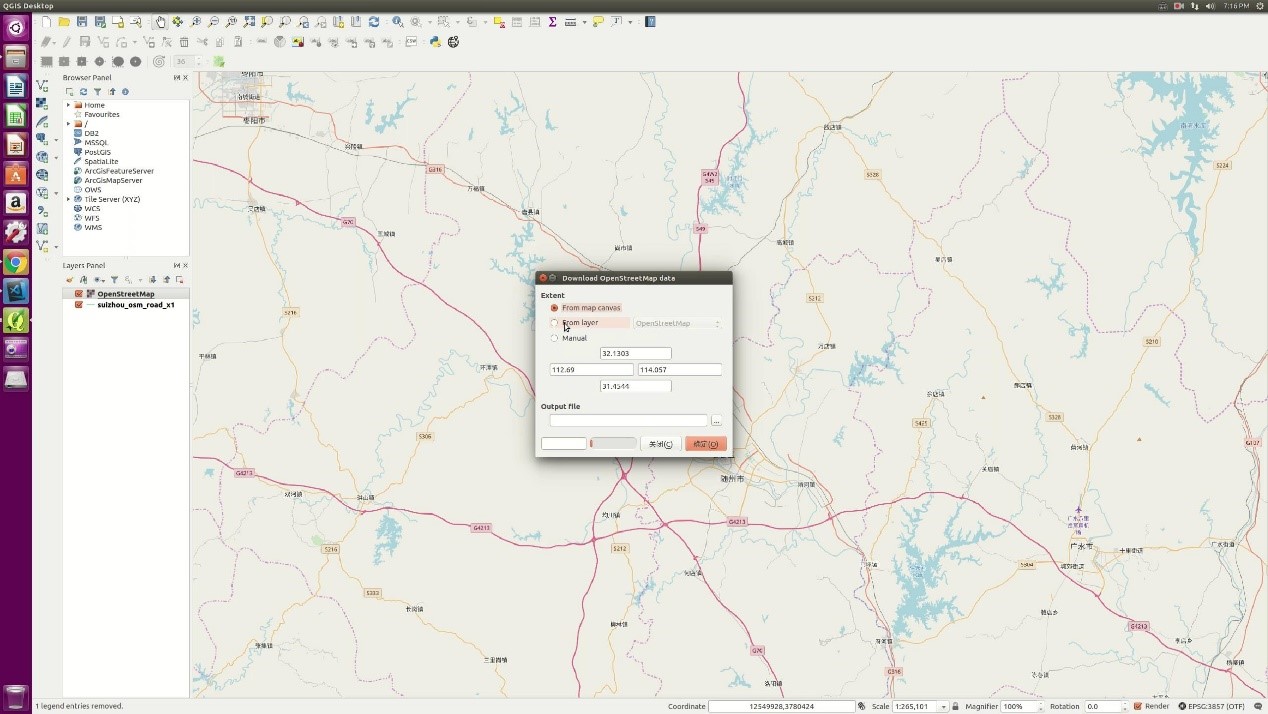Open the Python console icon

(x=435, y=42)
